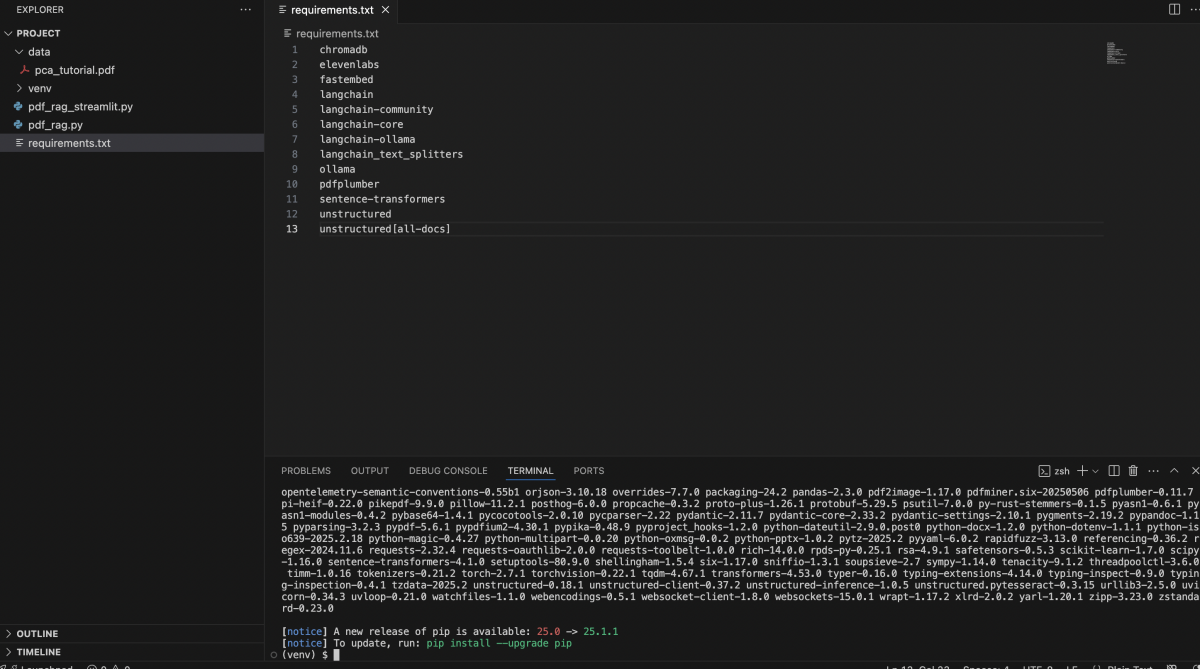Click 'fastembed' on line 3
The height and width of the screenshot is (669, 1200).
[x=346, y=80]
